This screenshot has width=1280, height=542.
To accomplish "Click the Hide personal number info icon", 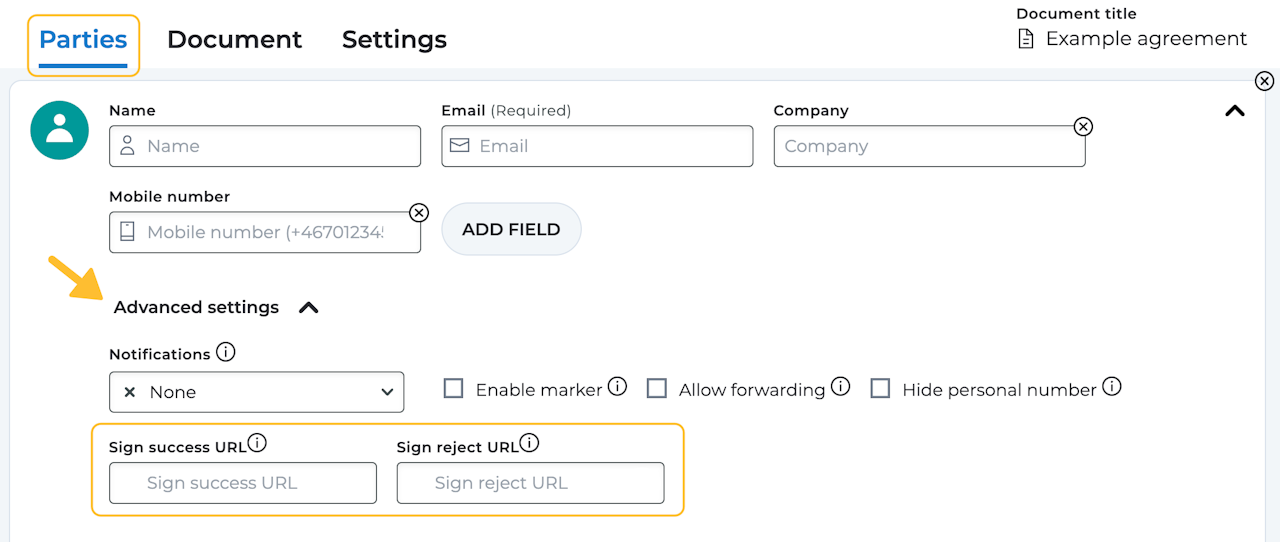I will point(1111,386).
